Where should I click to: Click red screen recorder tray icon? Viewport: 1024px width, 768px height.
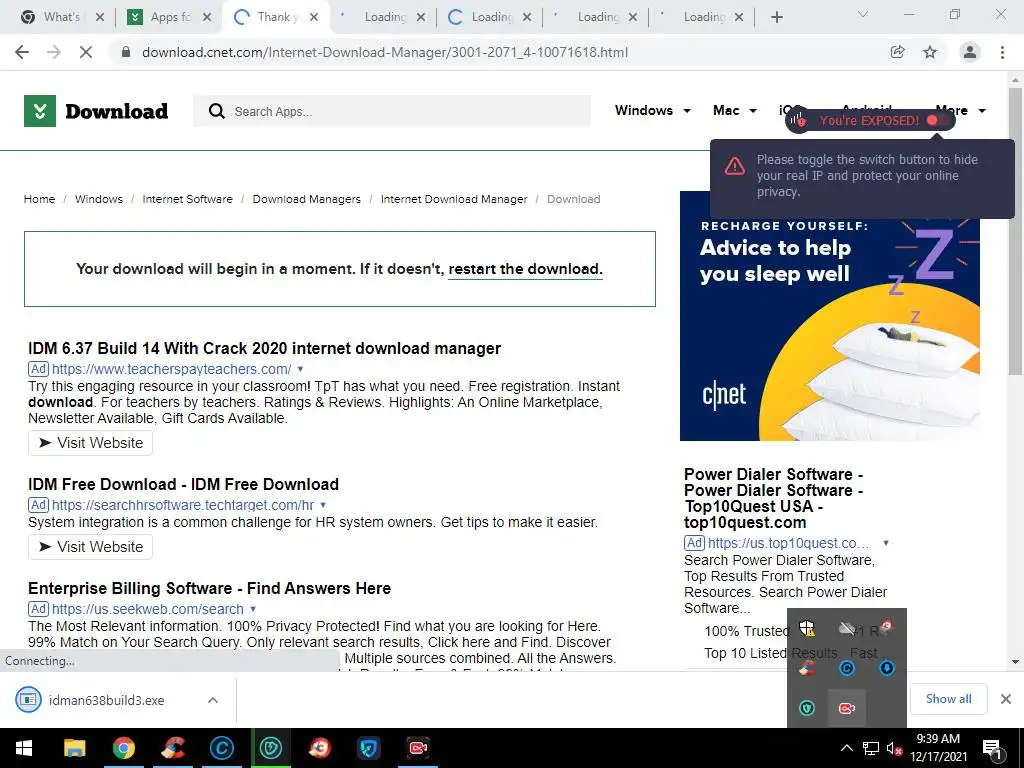tap(847, 708)
